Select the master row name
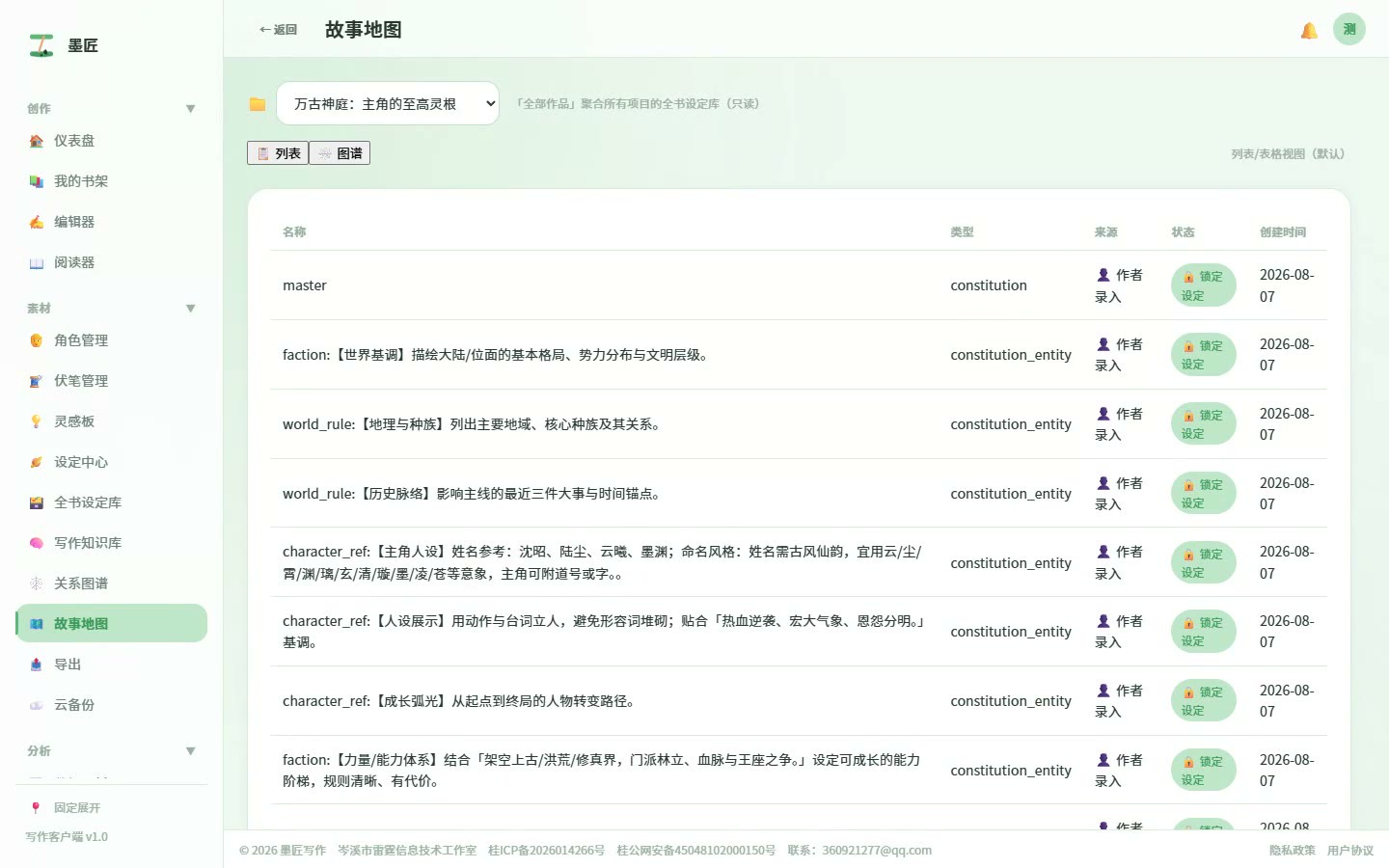The image size is (1389, 868). pos(305,285)
